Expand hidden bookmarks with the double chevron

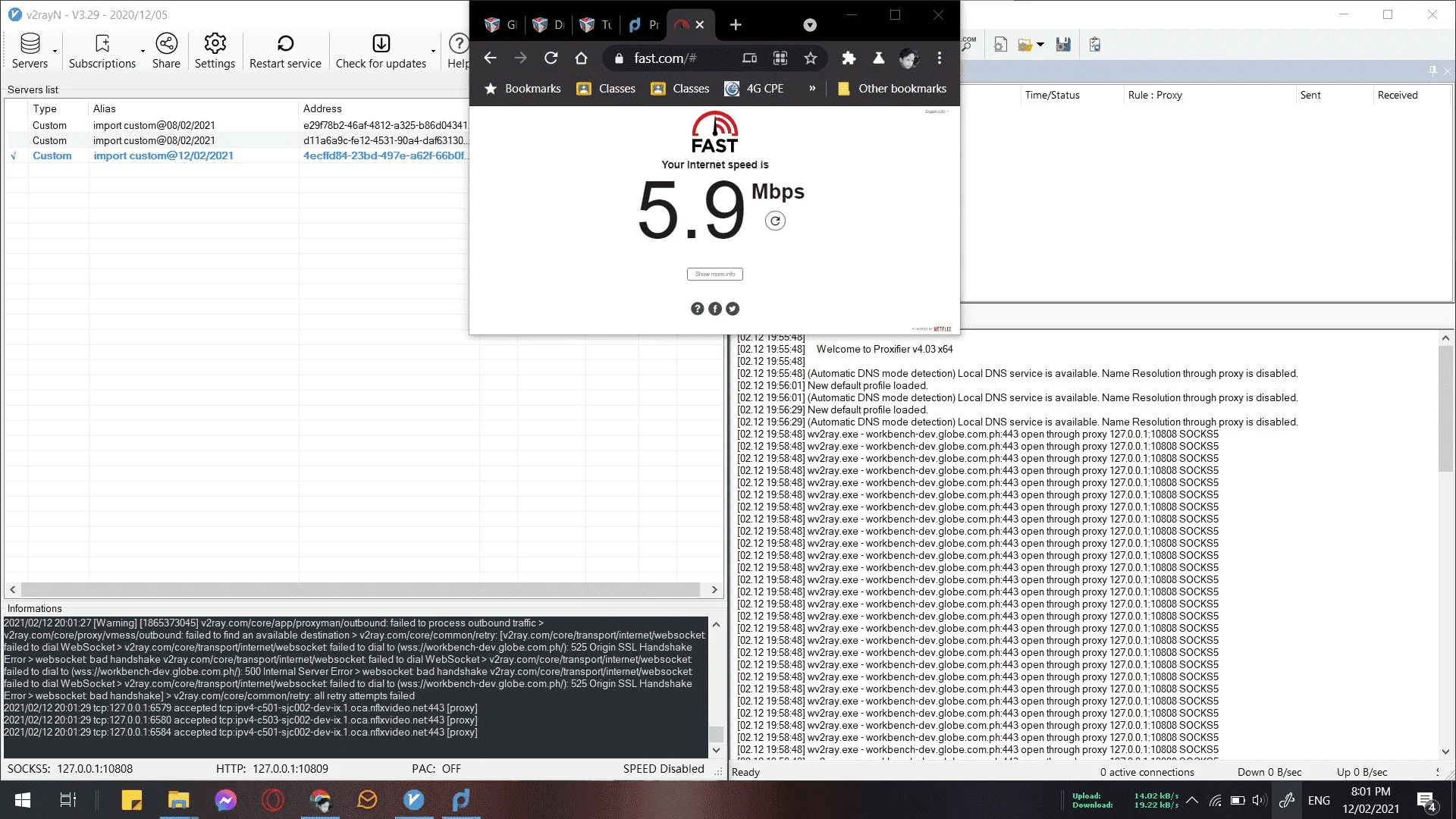coord(812,89)
